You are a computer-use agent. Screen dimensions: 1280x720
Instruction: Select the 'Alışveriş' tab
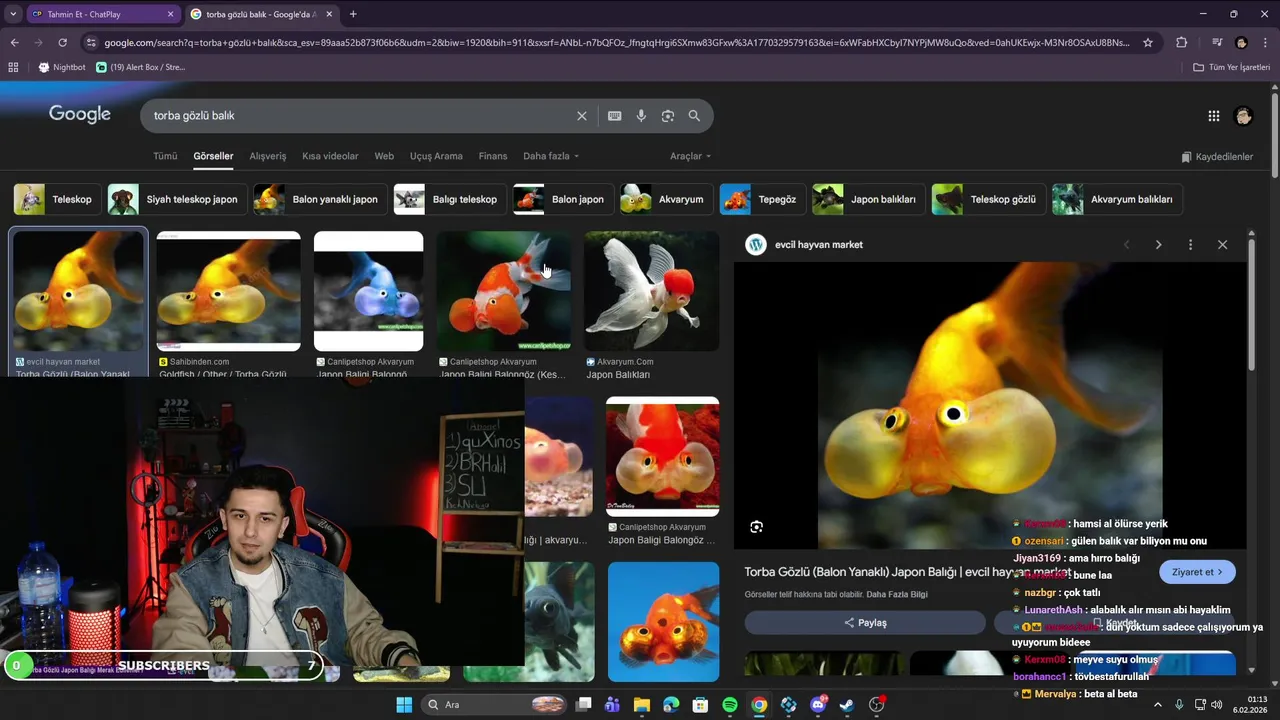268,156
